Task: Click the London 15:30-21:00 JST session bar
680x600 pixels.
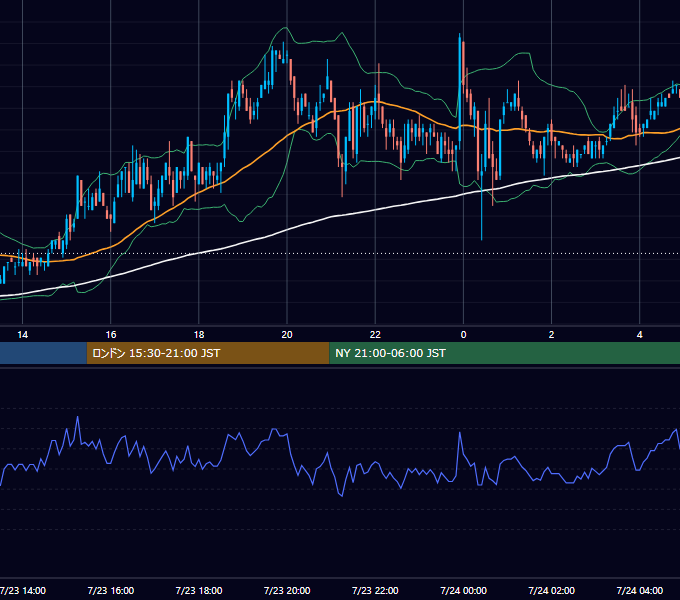Action: tap(208, 353)
